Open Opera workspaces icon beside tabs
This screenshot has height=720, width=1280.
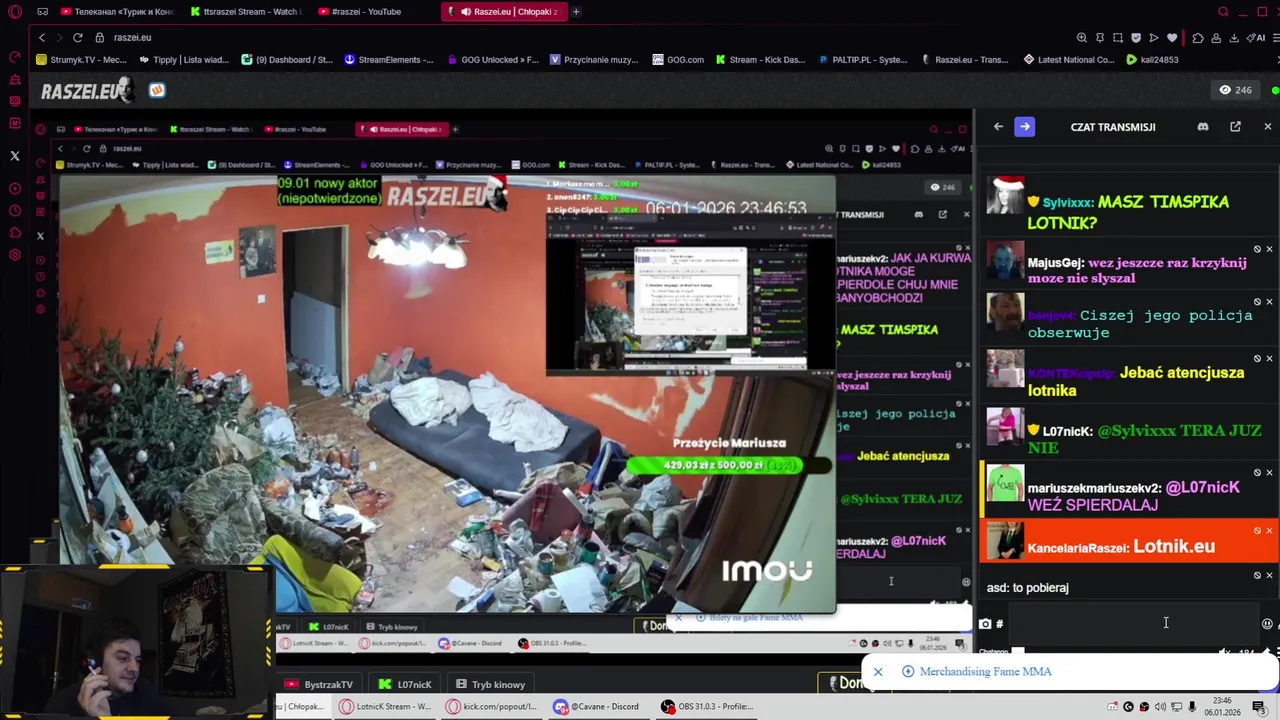click(42, 12)
